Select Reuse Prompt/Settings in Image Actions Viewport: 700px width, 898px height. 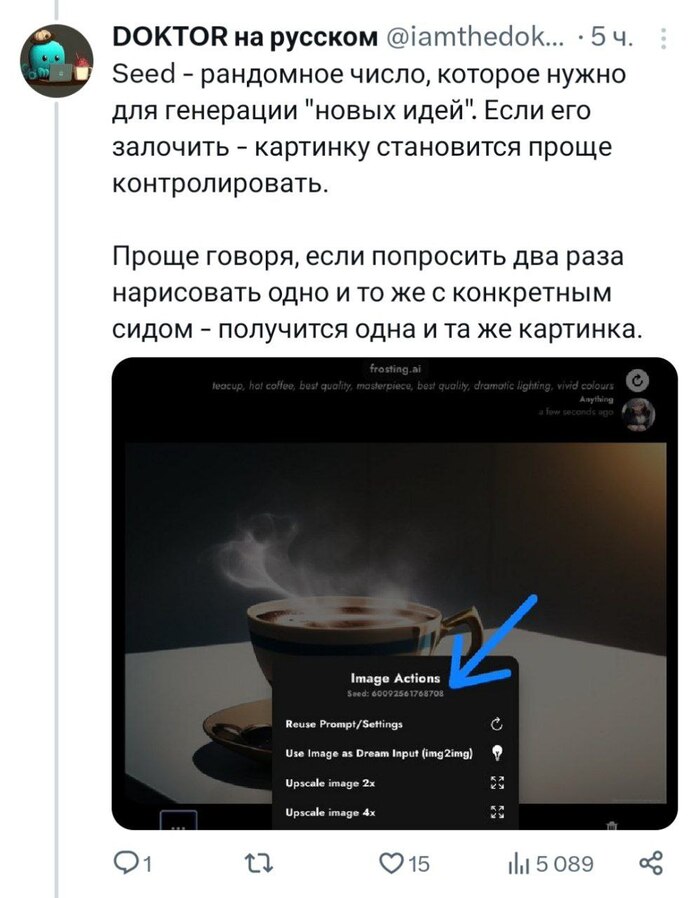395,724
